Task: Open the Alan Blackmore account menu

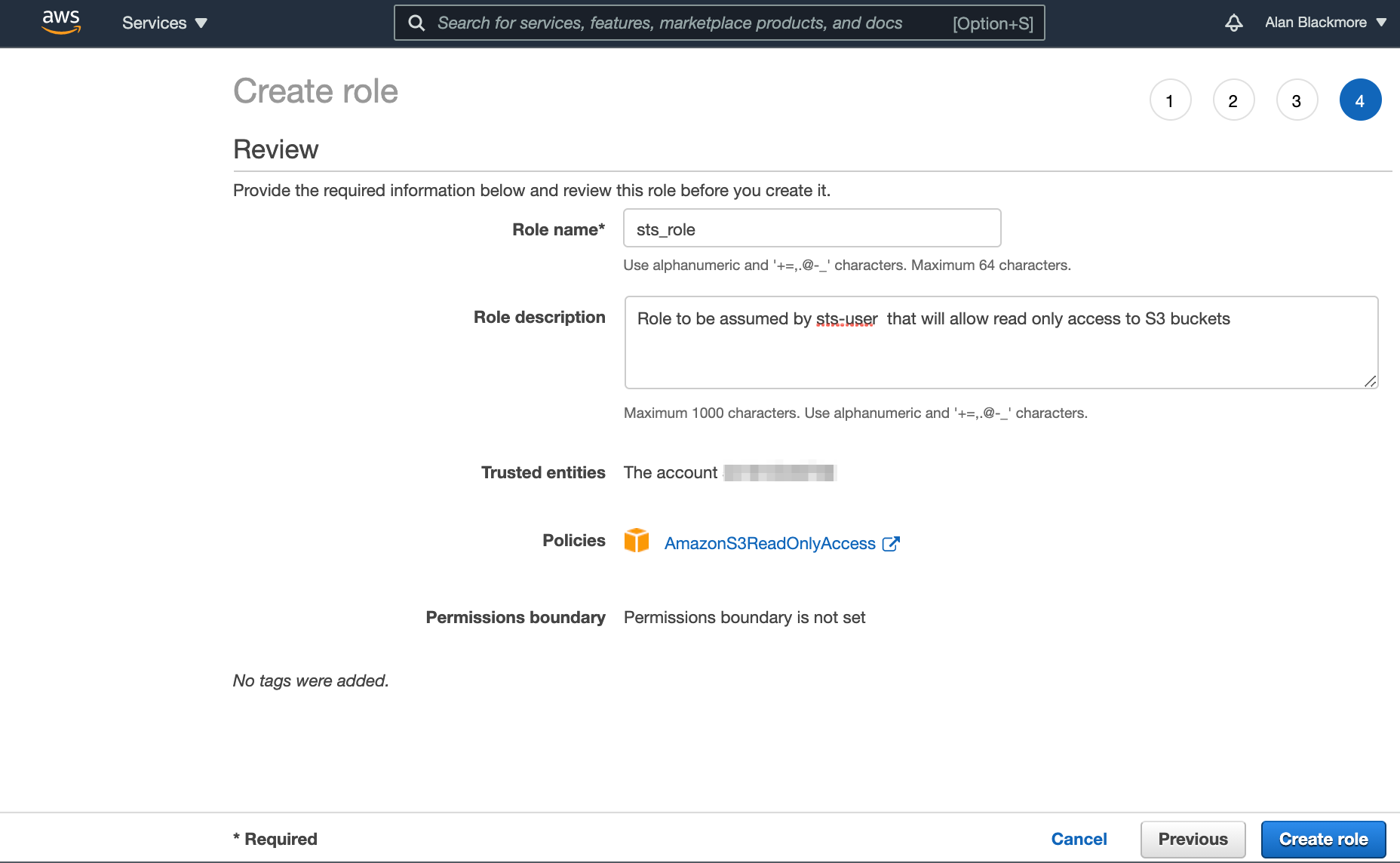Action: (x=1316, y=22)
